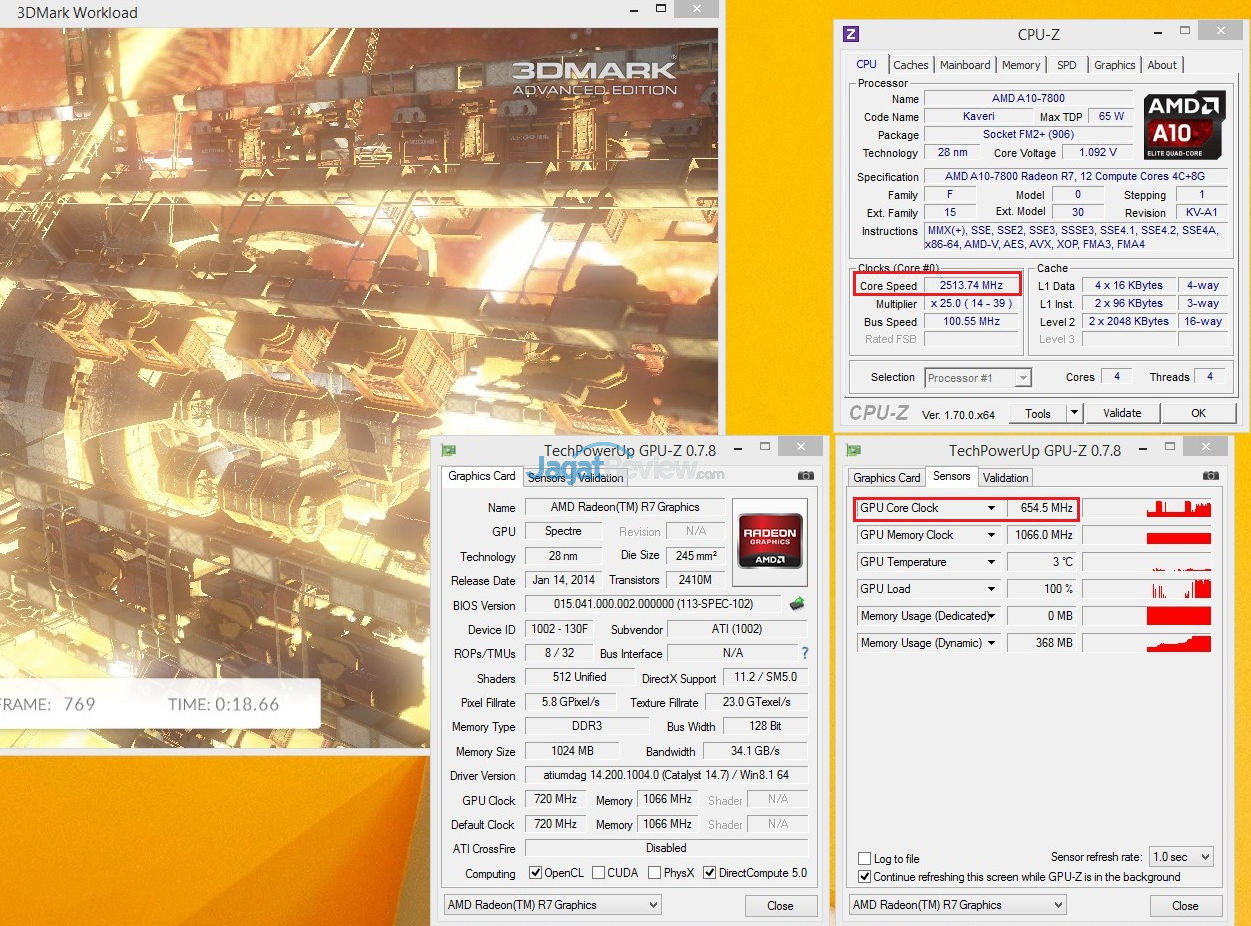Switch to the Mainboard tab in CPU-Z

(965, 65)
